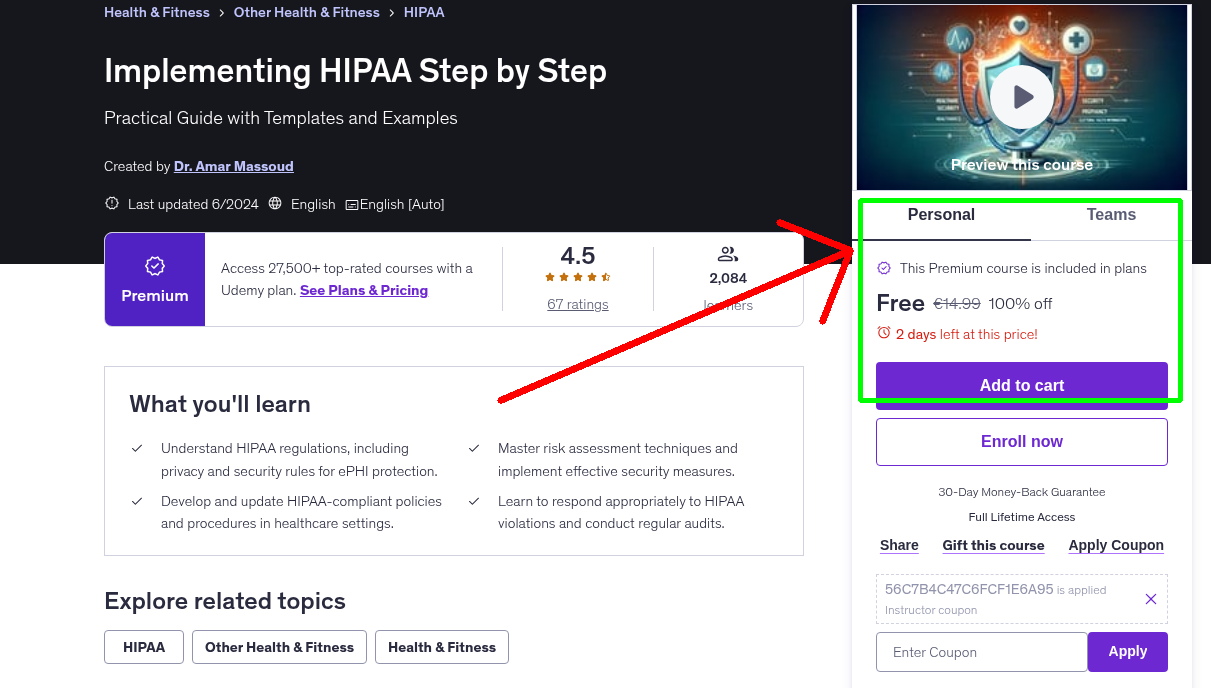Click the Premium badge icon
Viewport: 1211px width, 688px height.
click(154, 266)
